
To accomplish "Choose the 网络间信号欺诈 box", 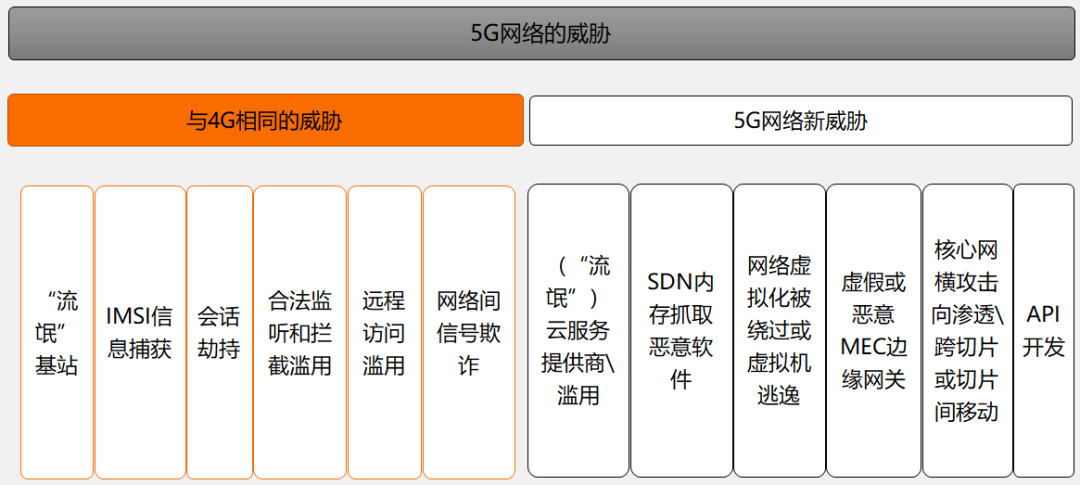I will click(469, 332).
